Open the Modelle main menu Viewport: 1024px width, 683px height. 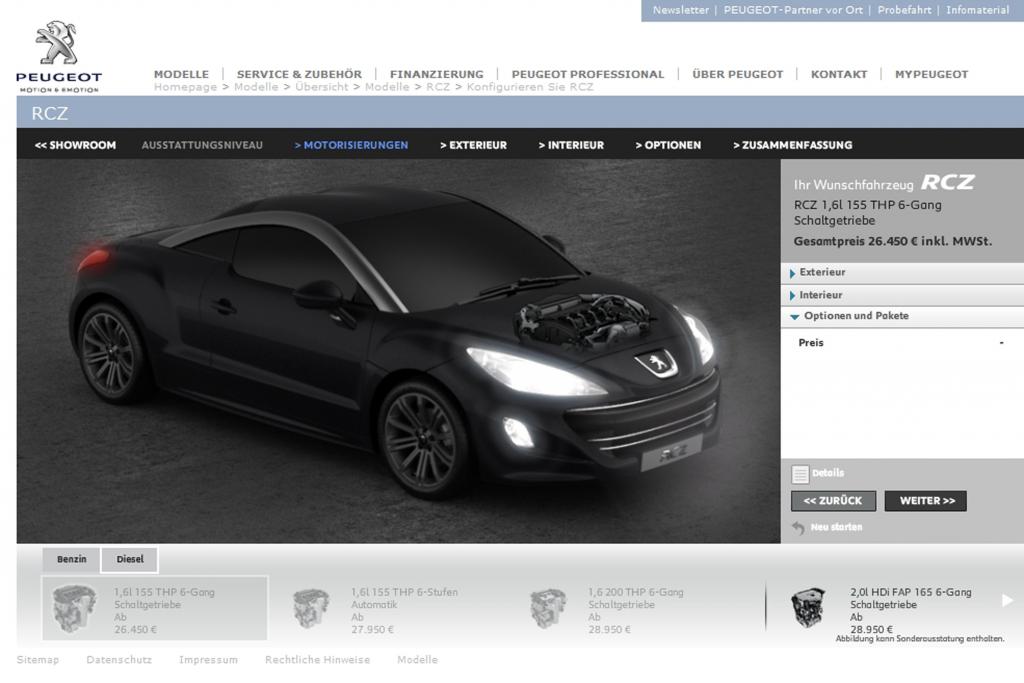(x=182, y=74)
